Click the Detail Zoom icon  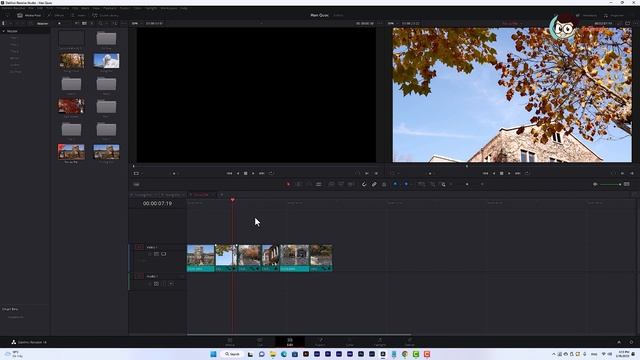click(x=432, y=184)
